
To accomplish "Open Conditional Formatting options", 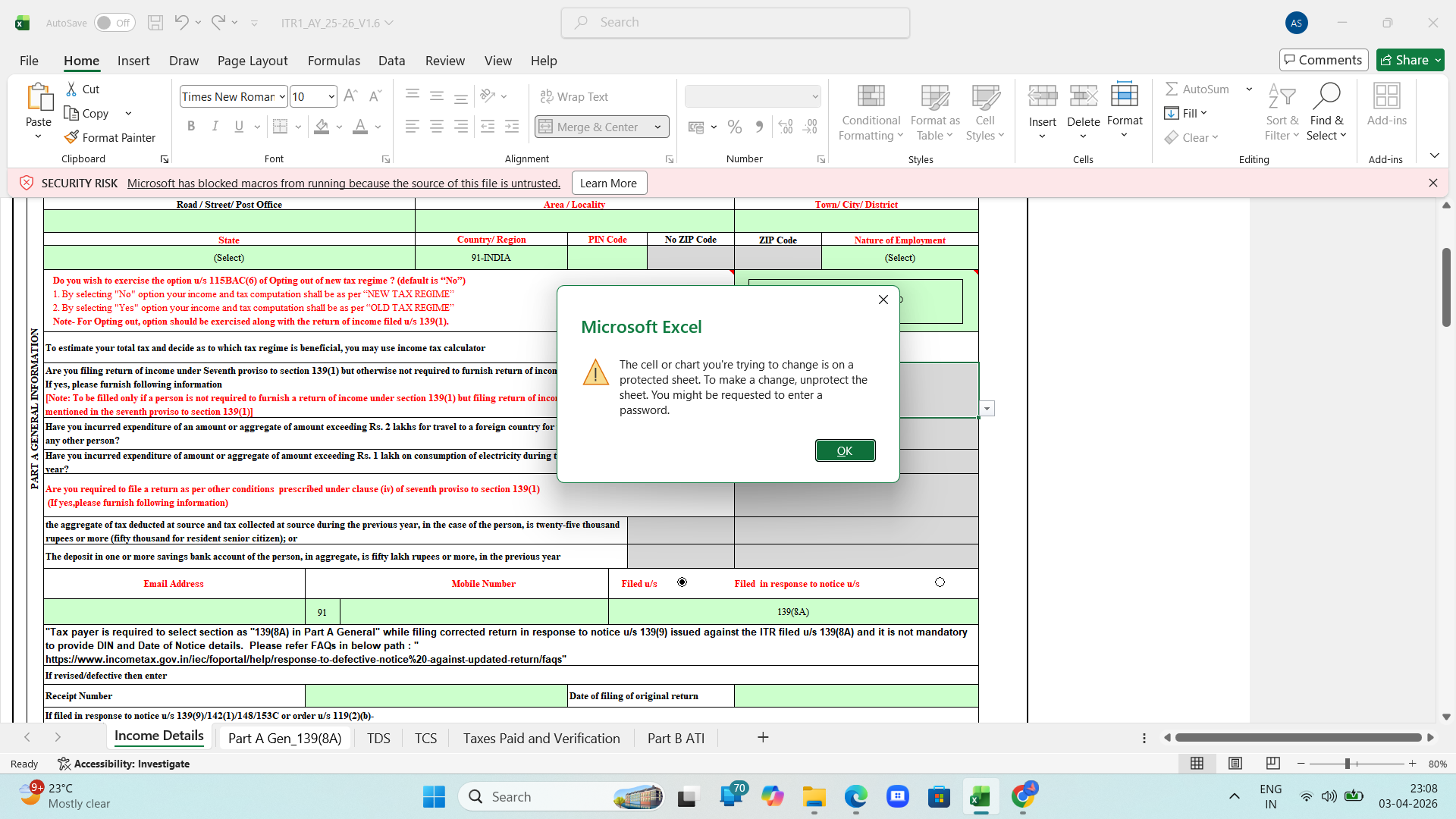I will (x=870, y=112).
